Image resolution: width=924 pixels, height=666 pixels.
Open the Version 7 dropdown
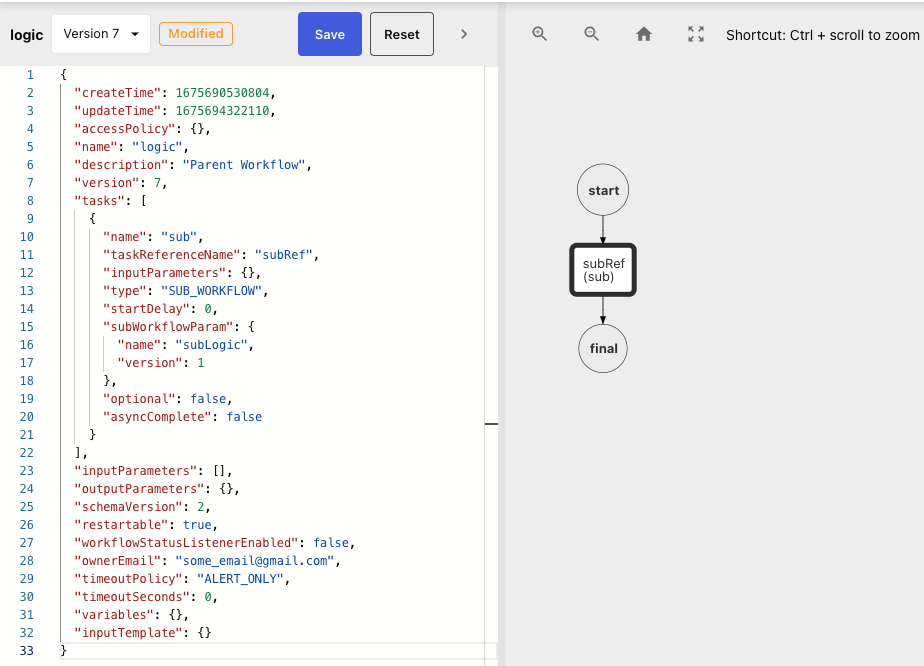tap(100, 33)
